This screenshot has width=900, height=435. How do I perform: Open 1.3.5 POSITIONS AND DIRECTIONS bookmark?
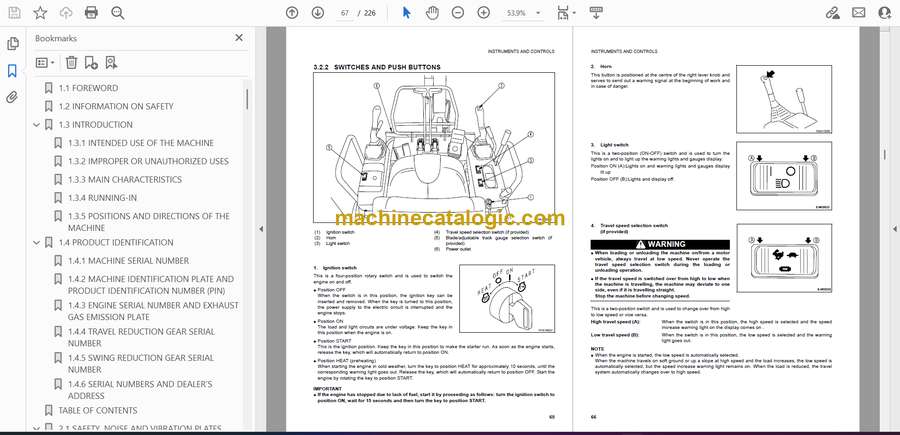[x=148, y=222]
